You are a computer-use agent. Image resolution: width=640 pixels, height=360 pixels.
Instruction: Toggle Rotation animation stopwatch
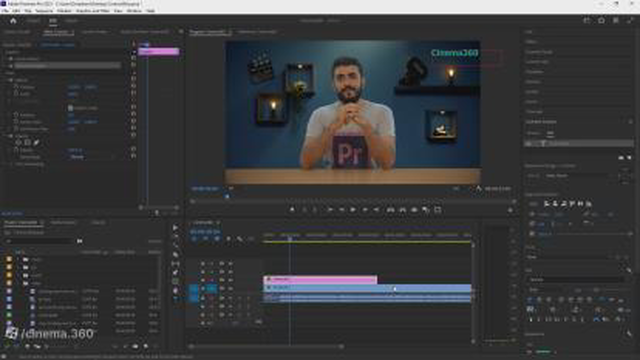16,115
